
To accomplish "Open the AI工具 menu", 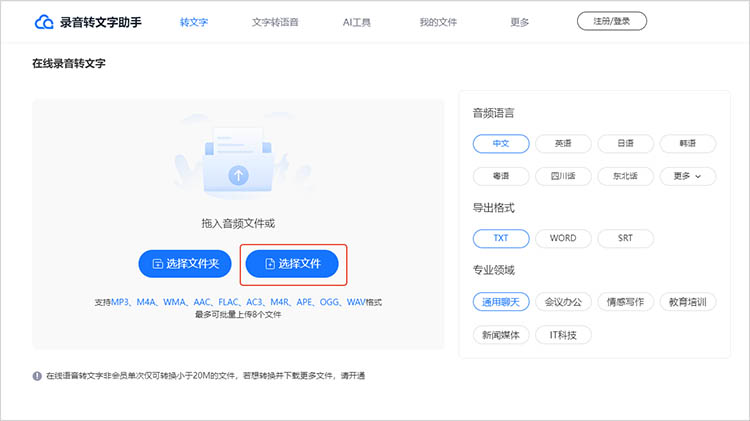I will click(x=356, y=22).
